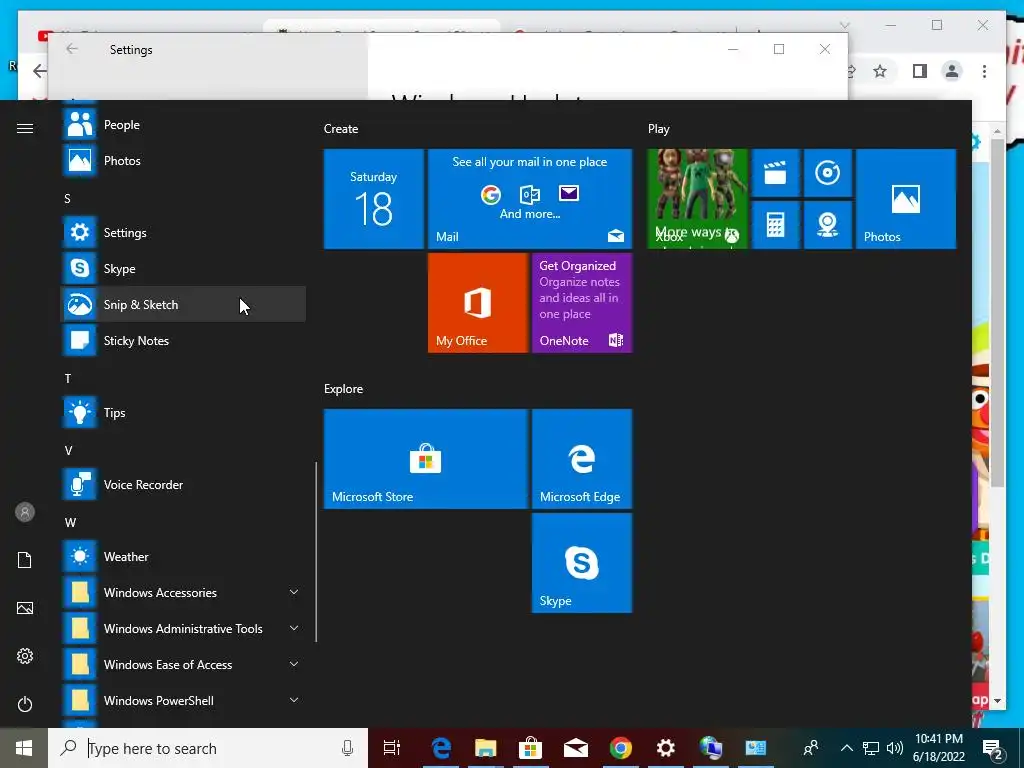Expand the Windows Administrative Tools folder
This screenshot has width=1024, height=768.
click(183, 628)
